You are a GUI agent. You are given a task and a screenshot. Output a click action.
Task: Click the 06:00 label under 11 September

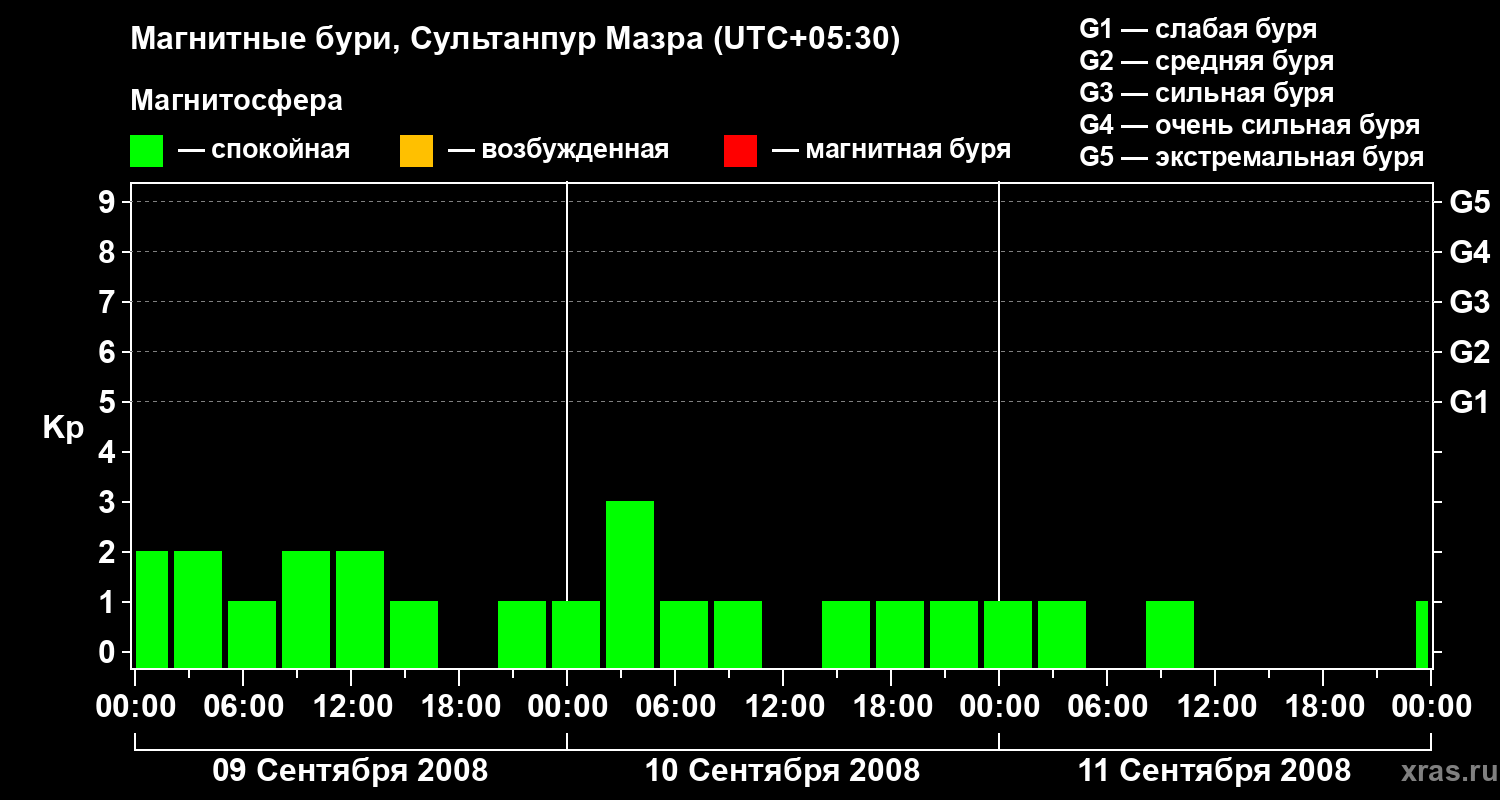1107,707
